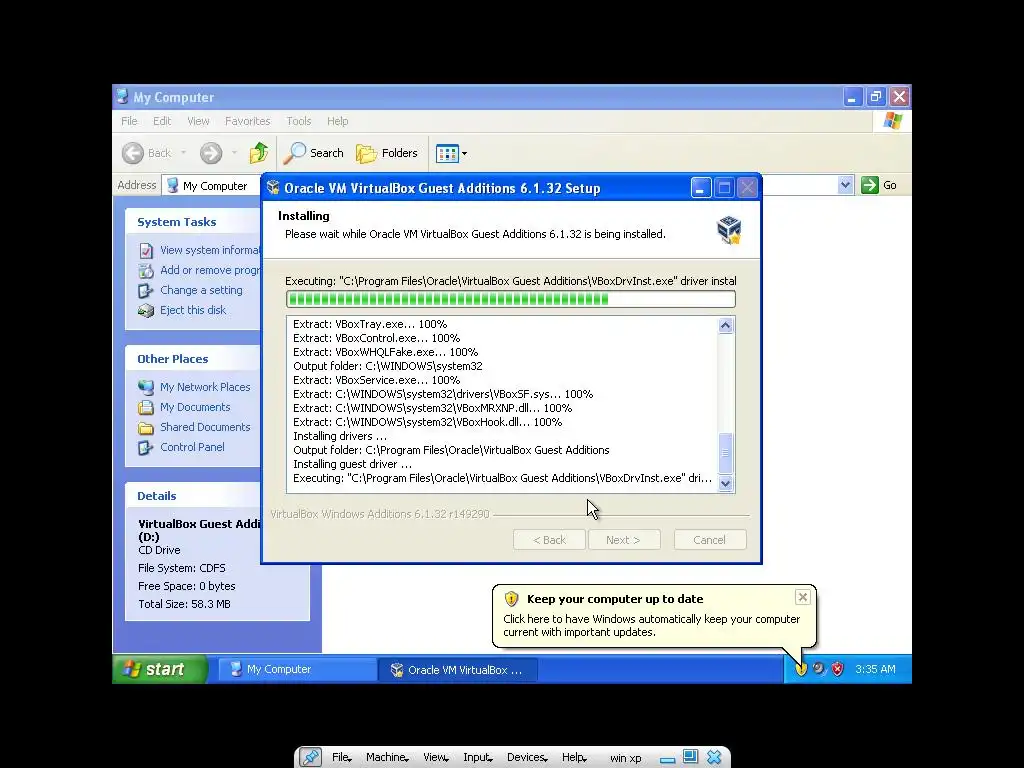Click the setup dialog title bar icon
This screenshot has height=768, width=1024.
pyautogui.click(x=274, y=188)
